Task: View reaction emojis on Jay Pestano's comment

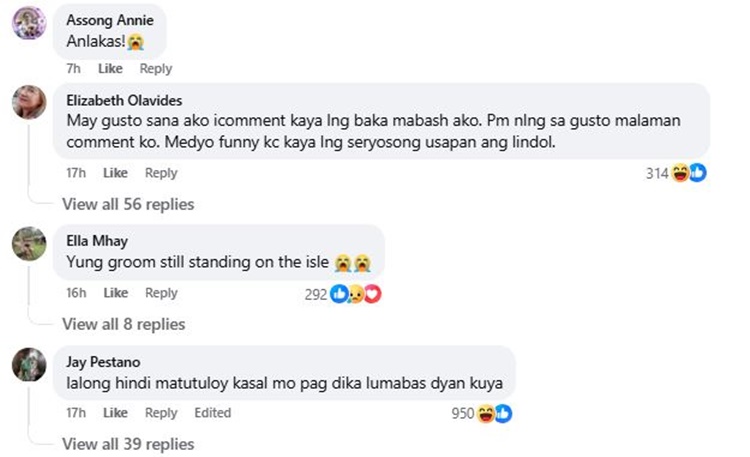Action: 495,413
